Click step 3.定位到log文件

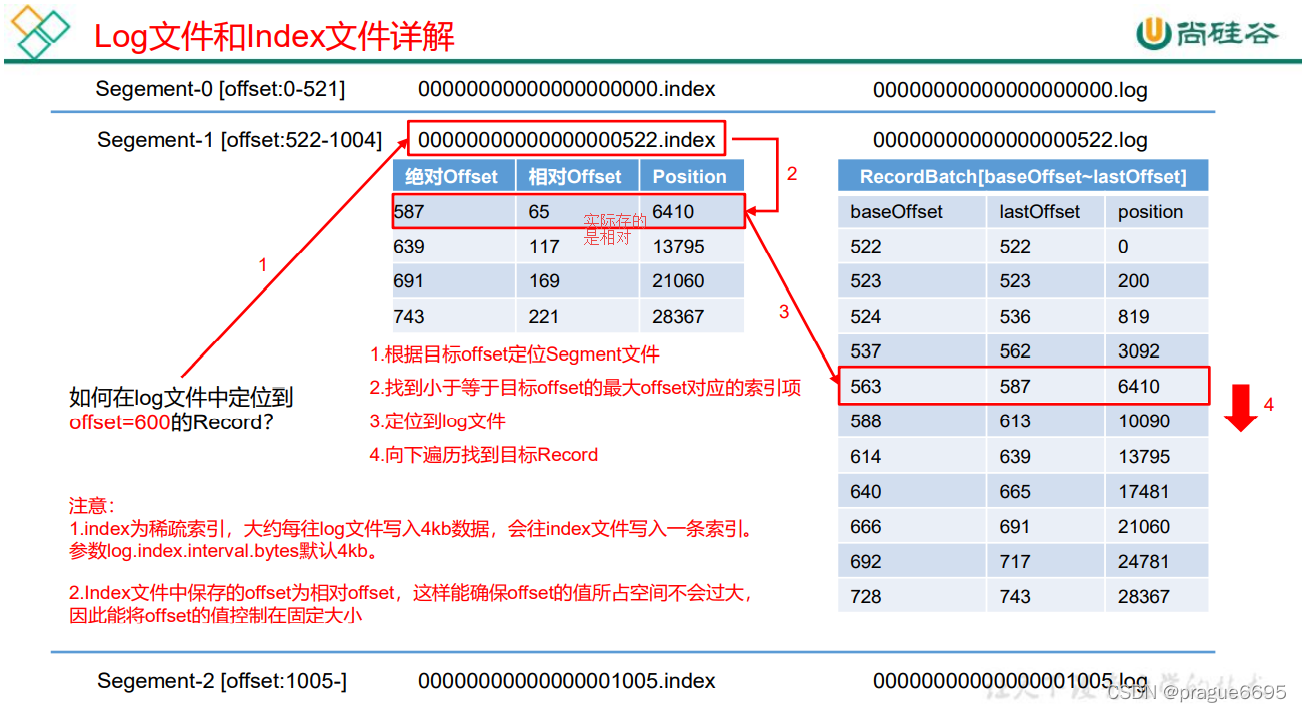(x=438, y=421)
